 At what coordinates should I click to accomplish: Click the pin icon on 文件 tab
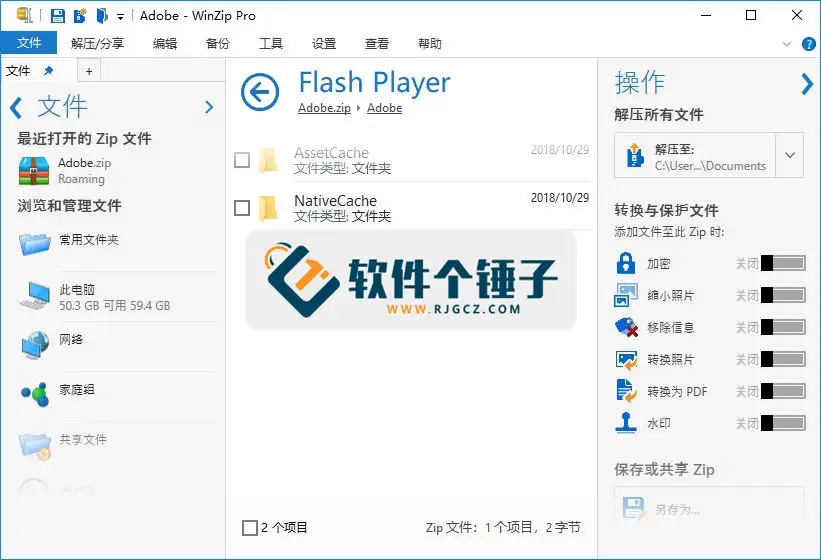(x=48, y=70)
